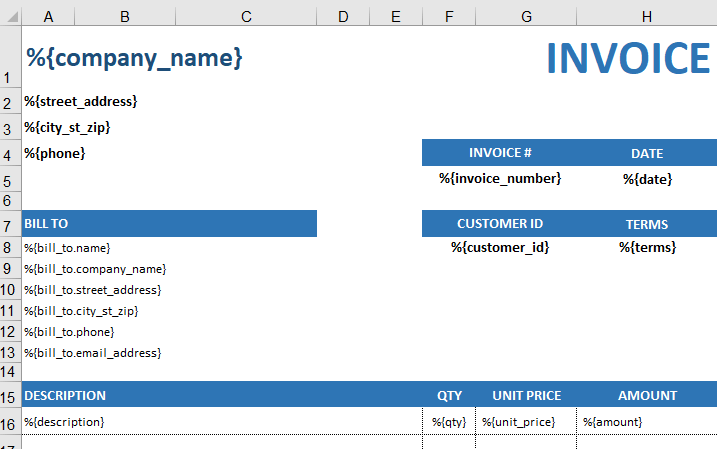Screen dimensions: 717x449
Task: Select the %{bill_to.street_address} cell
Action: (92, 290)
